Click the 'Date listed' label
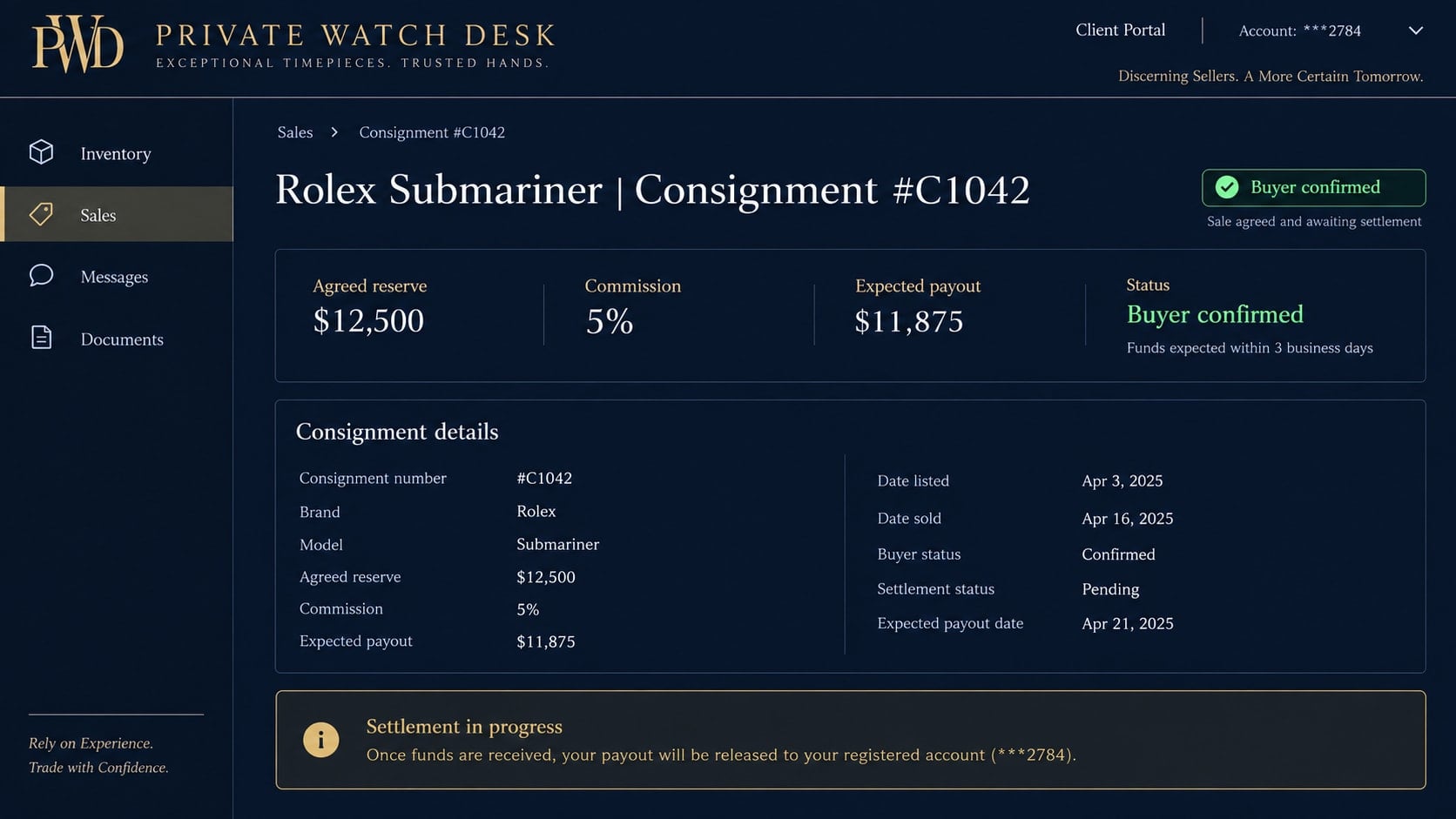The image size is (1456, 819). click(913, 480)
